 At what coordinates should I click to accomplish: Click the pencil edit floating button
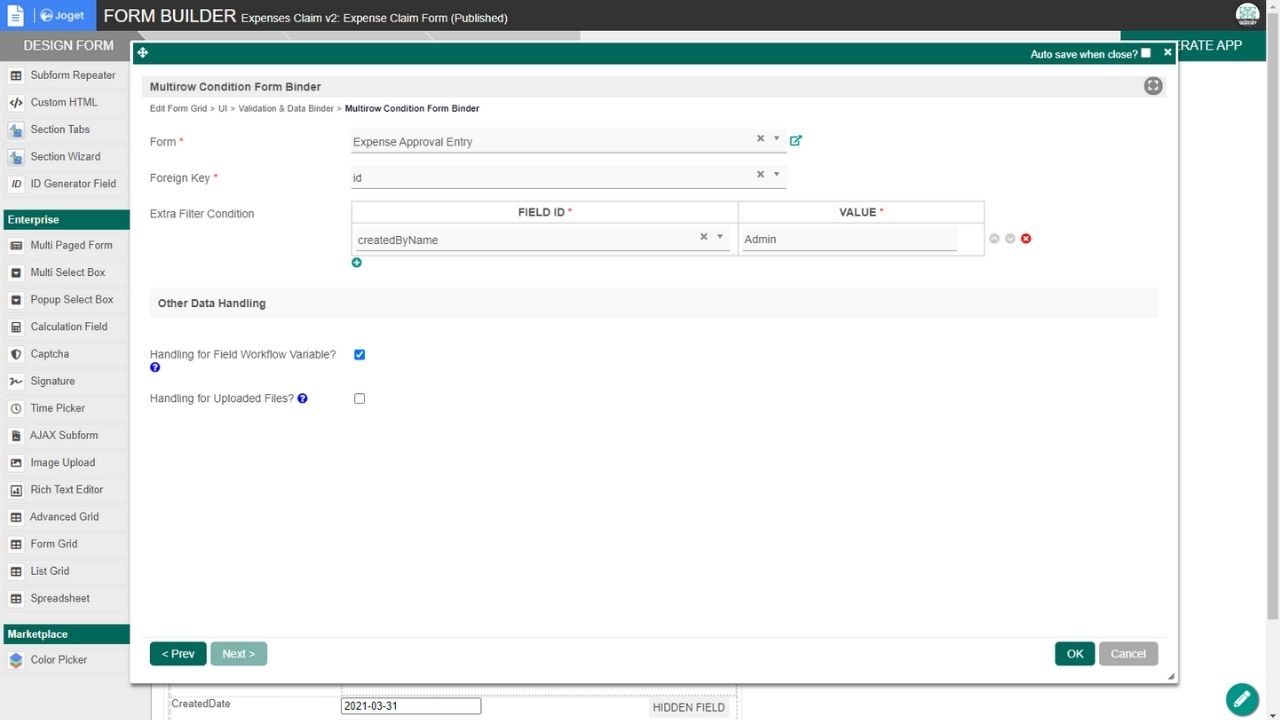pyautogui.click(x=1242, y=698)
